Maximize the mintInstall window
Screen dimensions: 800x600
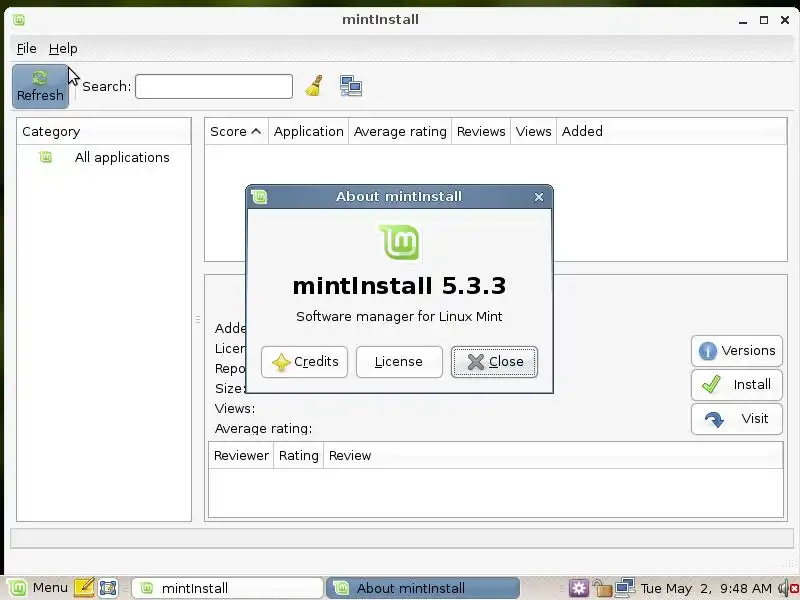(x=764, y=20)
